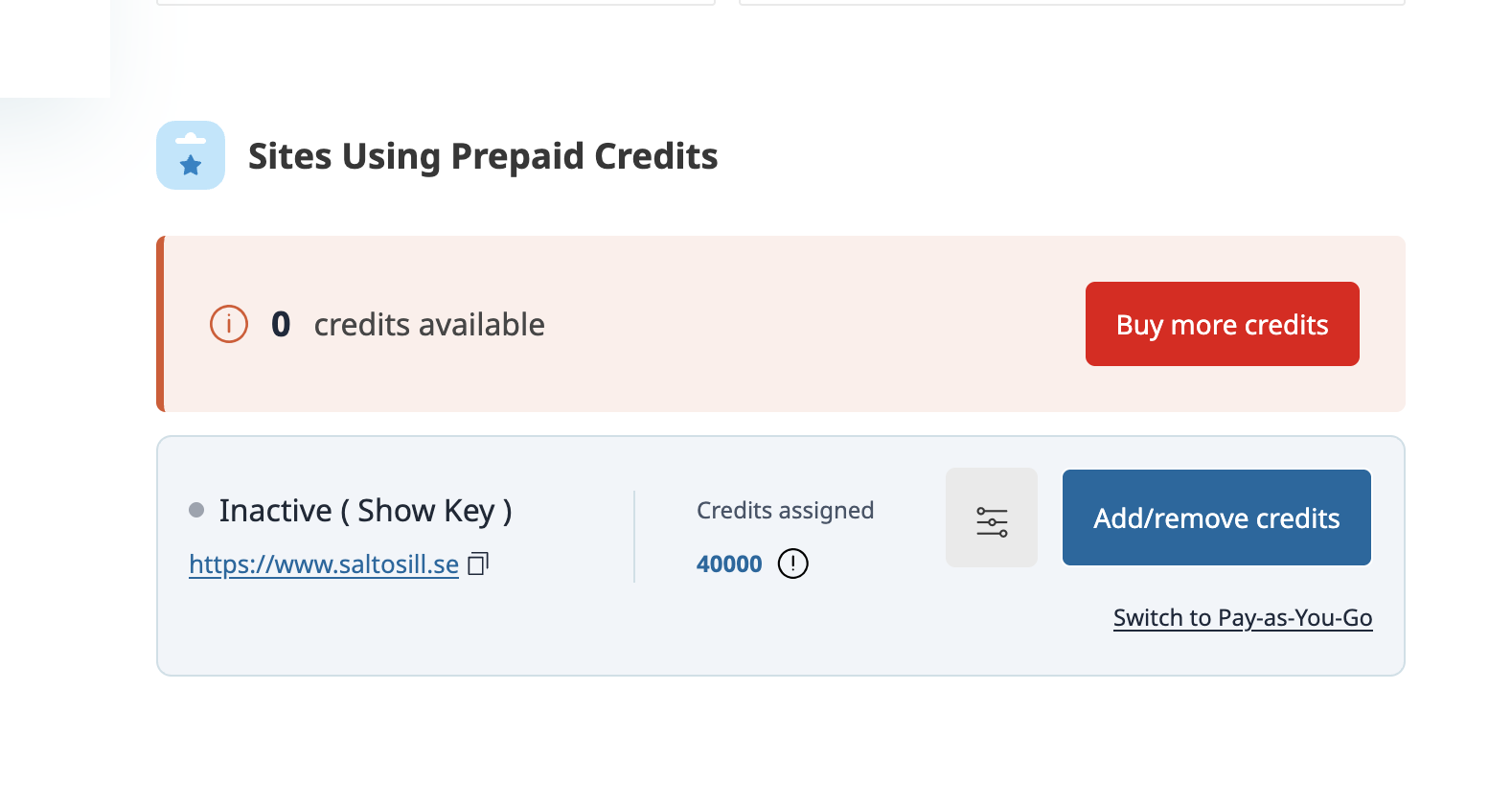The image size is (1512, 805).
Task: Click the Add/remove credits button
Action: click(x=1217, y=517)
